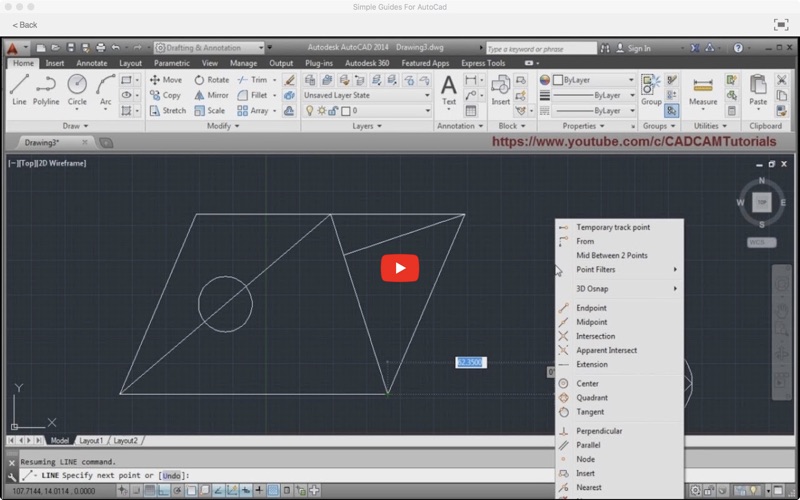
Task: Expand the Annotation panel
Action: [x=460, y=126]
